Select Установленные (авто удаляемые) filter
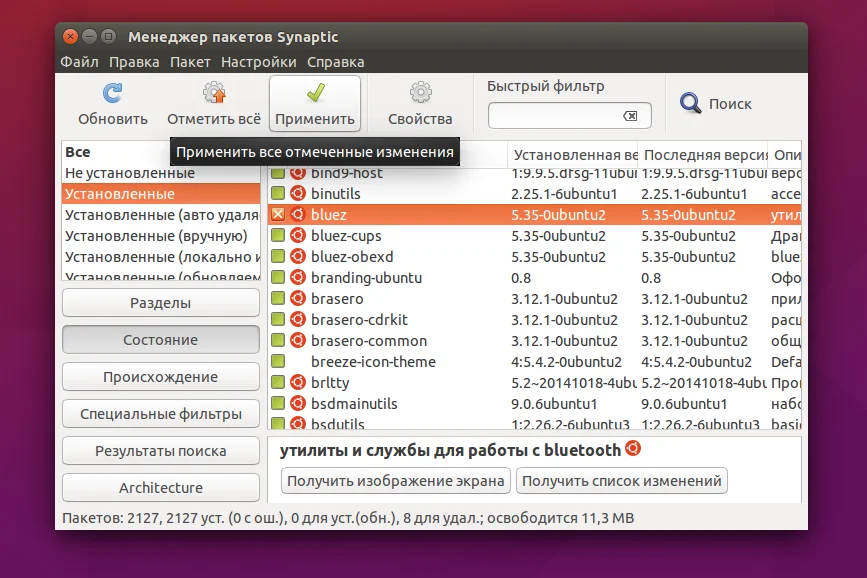 pos(161,215)
